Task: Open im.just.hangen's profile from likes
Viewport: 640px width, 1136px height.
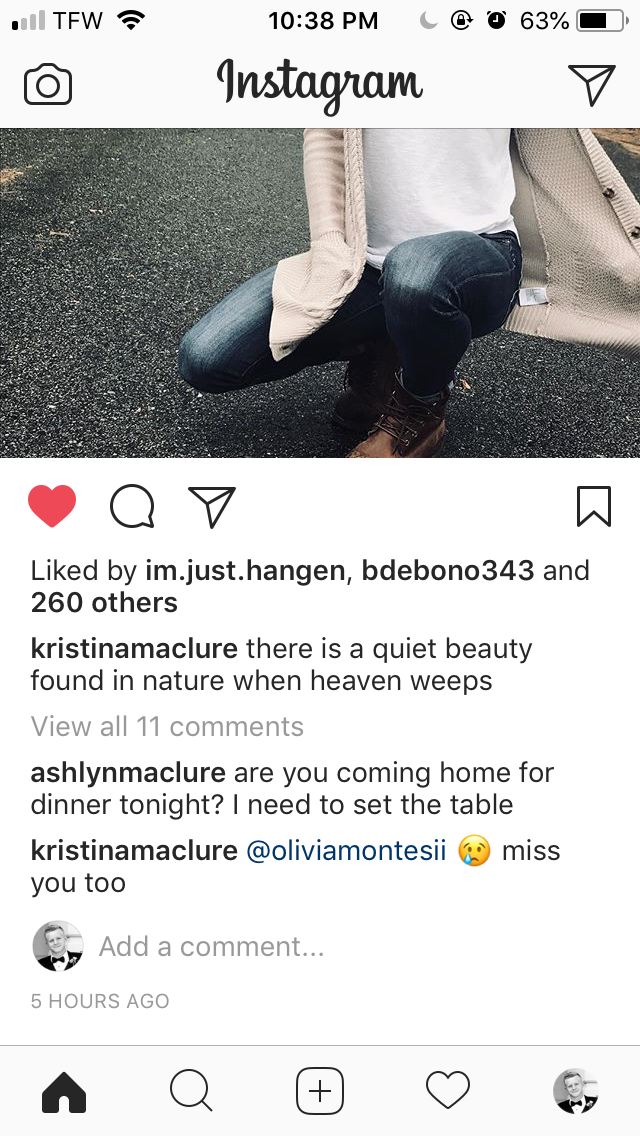Action: (x=245, y=571)
